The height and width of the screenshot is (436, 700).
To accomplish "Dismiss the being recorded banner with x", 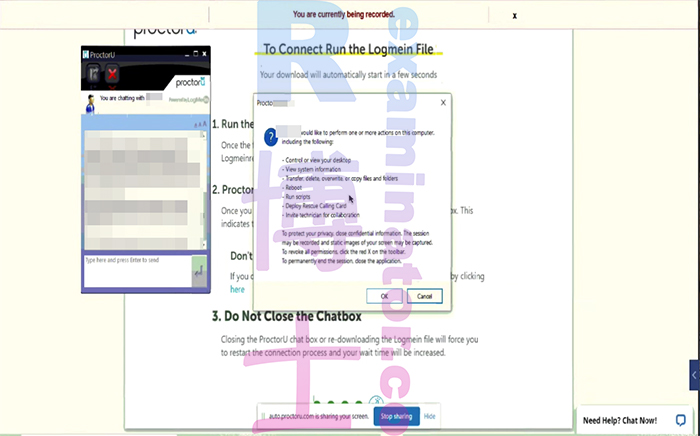I will pos(515,16).
